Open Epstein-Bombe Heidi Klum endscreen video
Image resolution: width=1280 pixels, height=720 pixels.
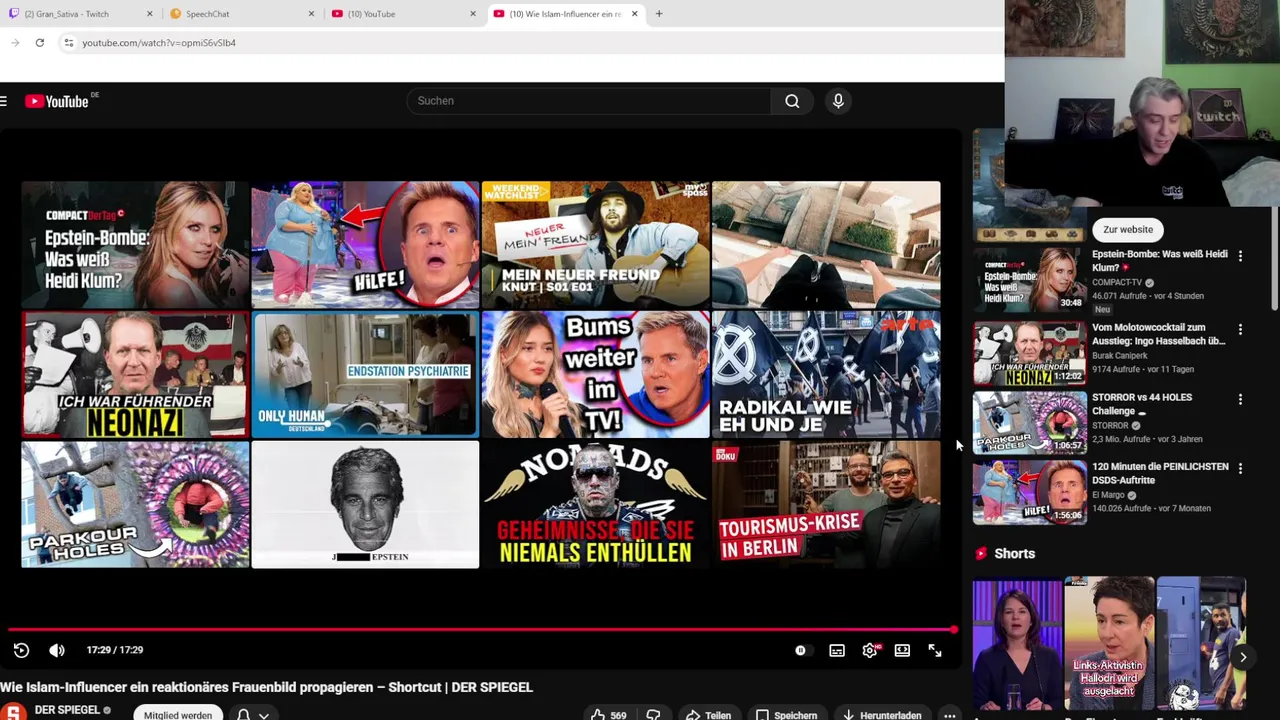(135, 245)
